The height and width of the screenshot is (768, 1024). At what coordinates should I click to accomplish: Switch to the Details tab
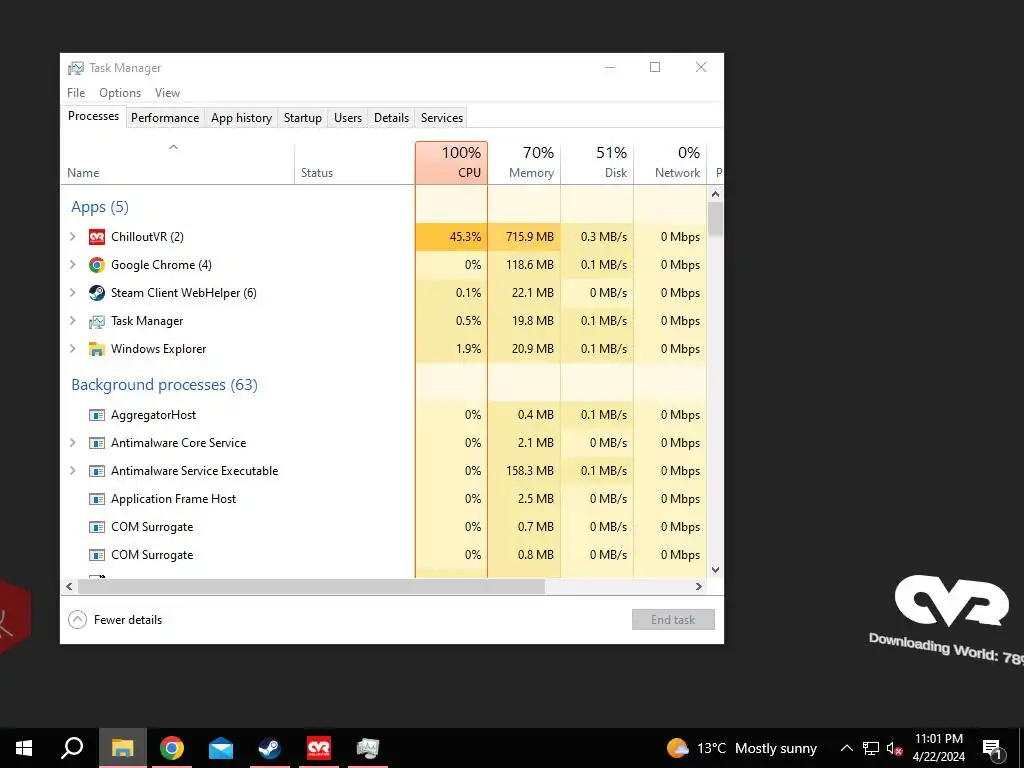pos(391,118)
